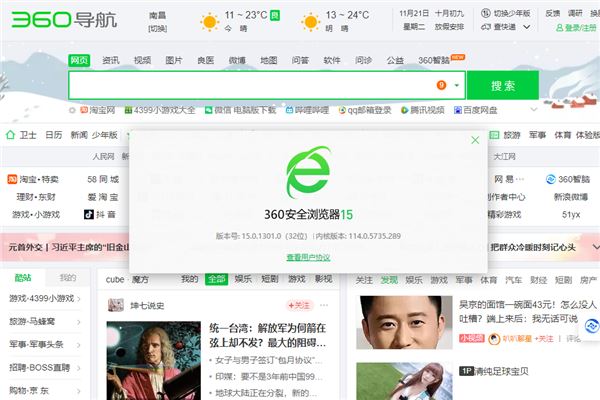Click the 百度网盘 quick link icon
600x400 pixels.
pos(458,110)
